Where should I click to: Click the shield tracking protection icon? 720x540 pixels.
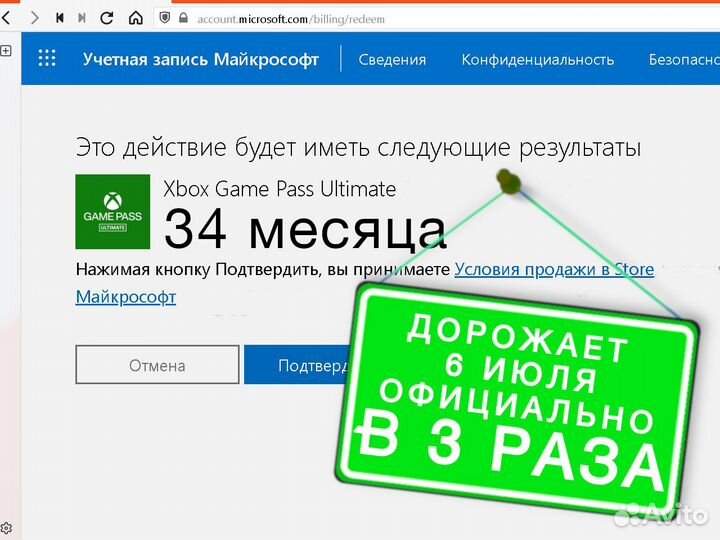pyautogui.click(x=164, y=18)
